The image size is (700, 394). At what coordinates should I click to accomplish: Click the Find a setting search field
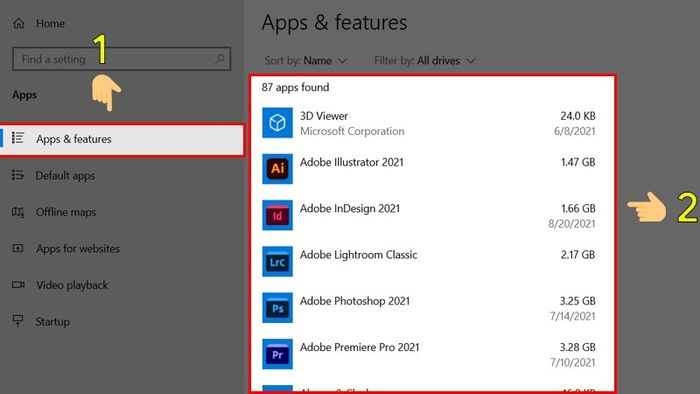(121, 59)
